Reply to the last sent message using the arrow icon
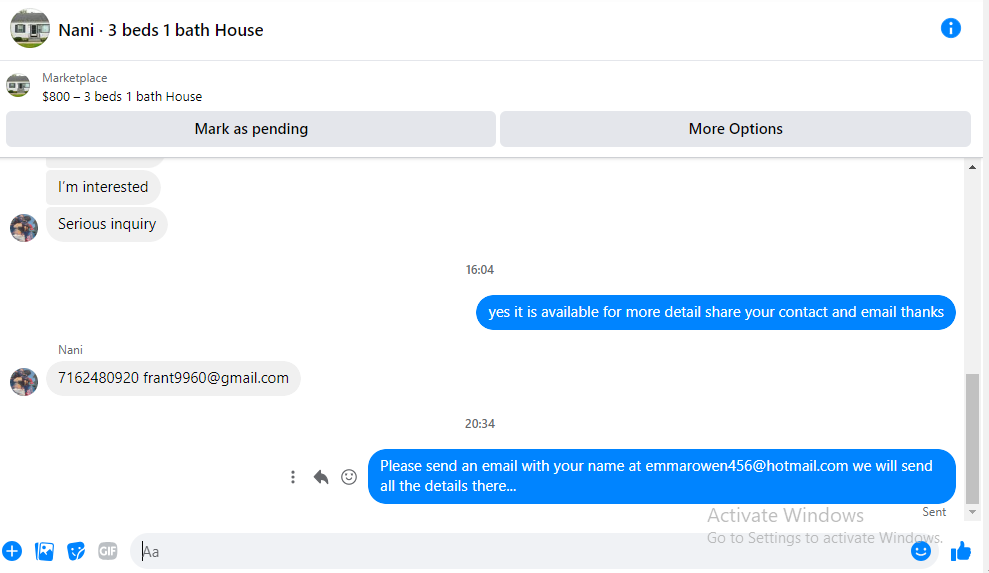This screenshot has height=573, width=989. point(321,477)
